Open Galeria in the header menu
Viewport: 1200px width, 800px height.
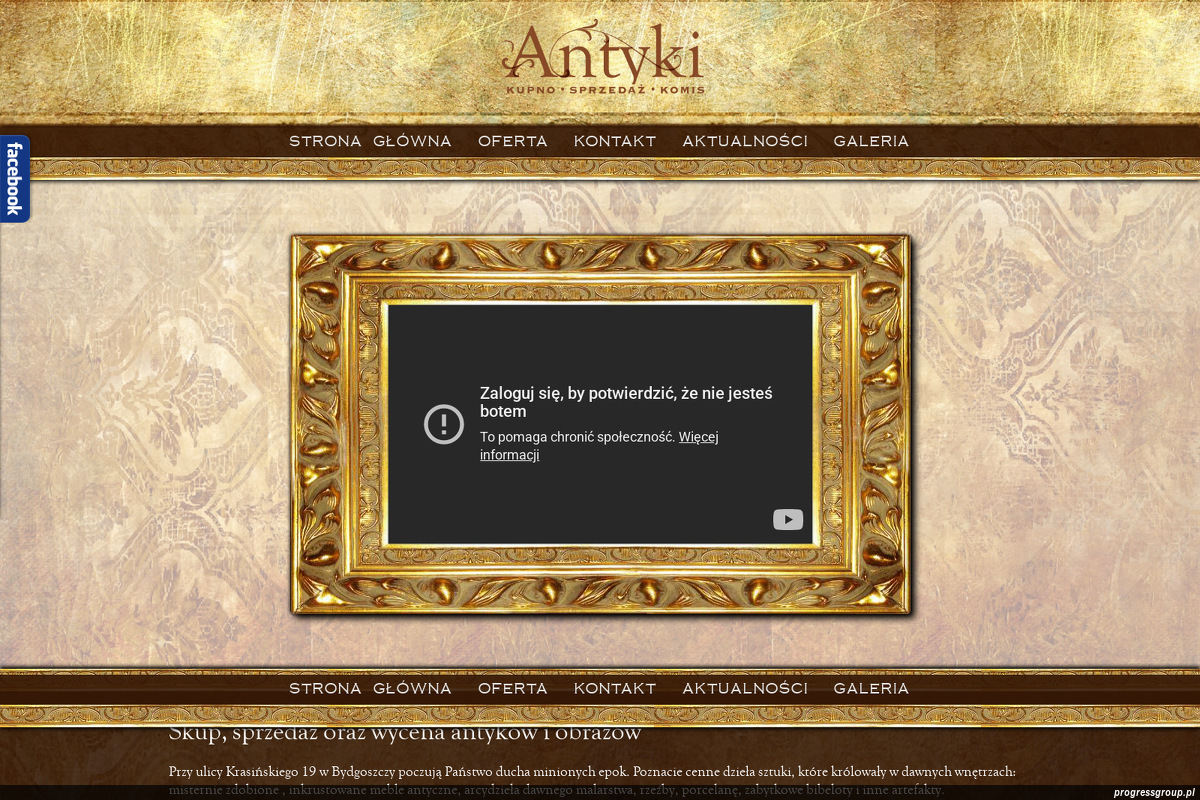click(871, 141)
